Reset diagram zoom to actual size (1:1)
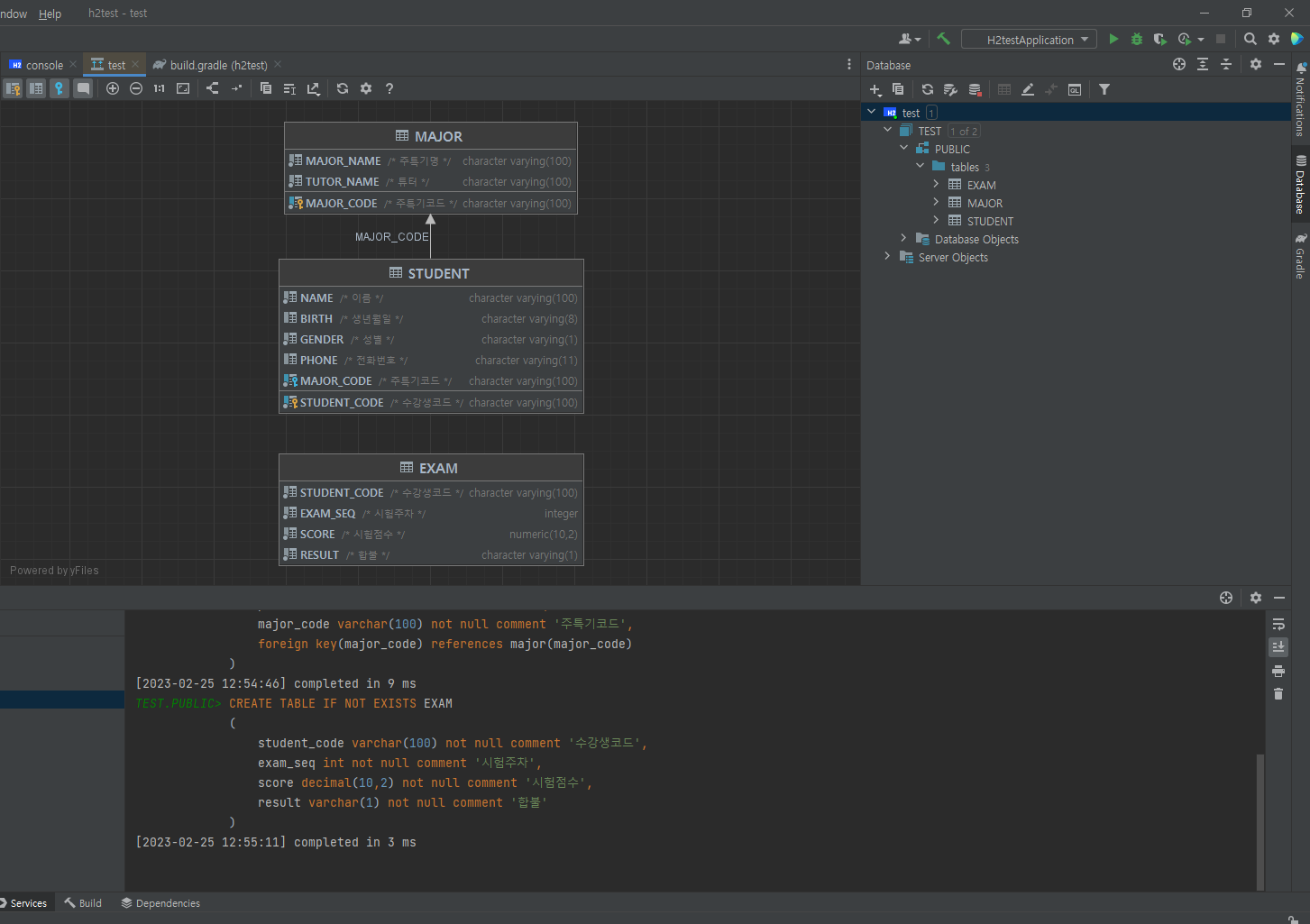1310x924 pixels. (159, 88)
